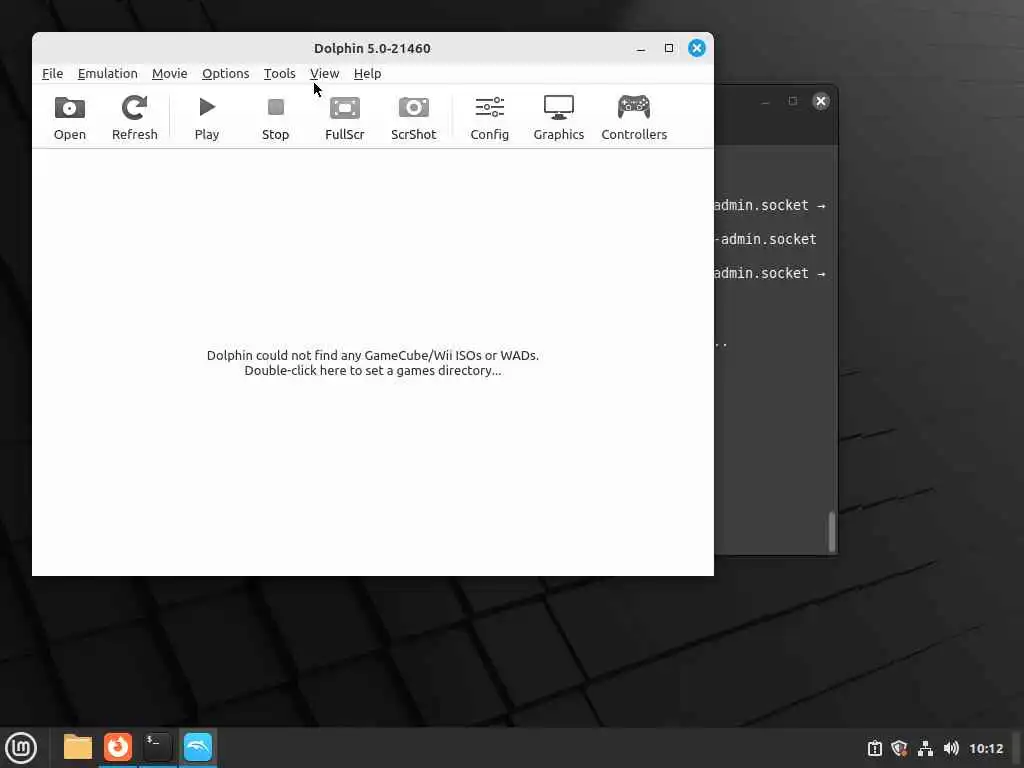Open the Movie menu
This screenshot has height=768, width=1024.
tap(170, 73)
